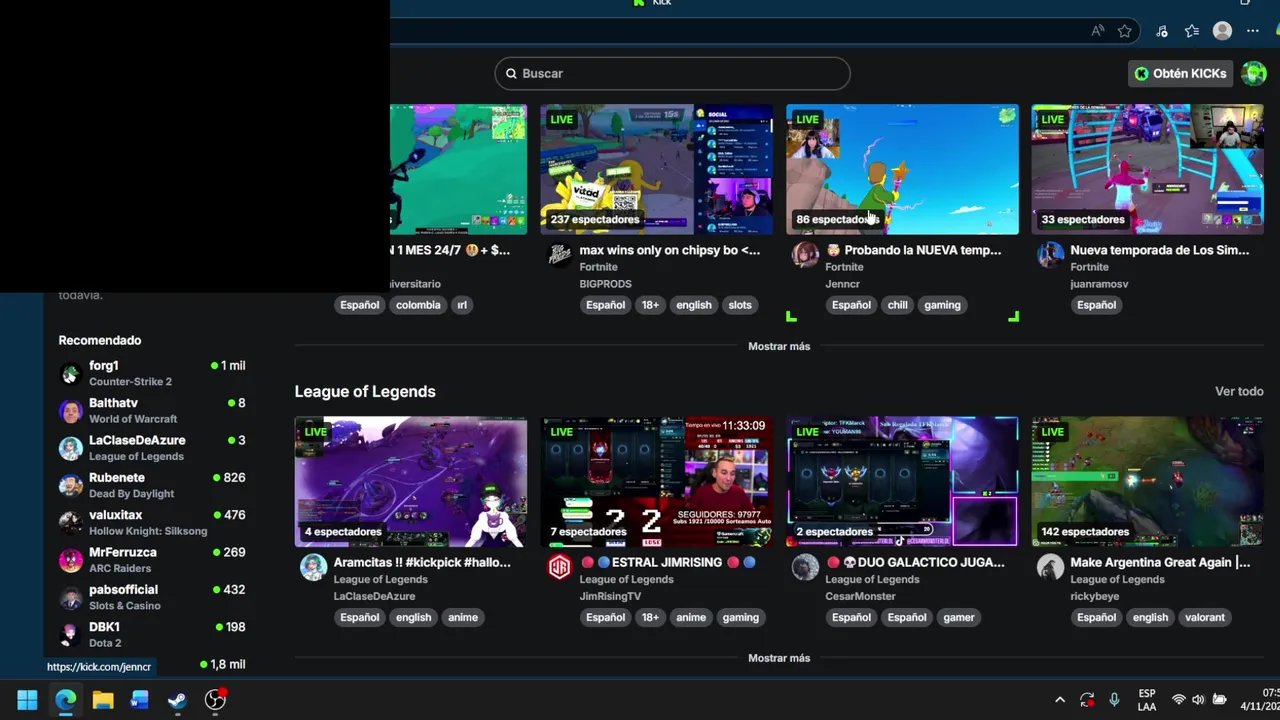Open File Explorer from taskbar

[103, 700]
